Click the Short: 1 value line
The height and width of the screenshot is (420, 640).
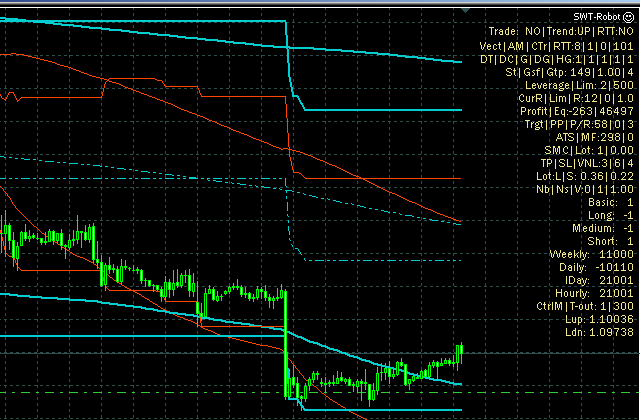tap(610, 241)
